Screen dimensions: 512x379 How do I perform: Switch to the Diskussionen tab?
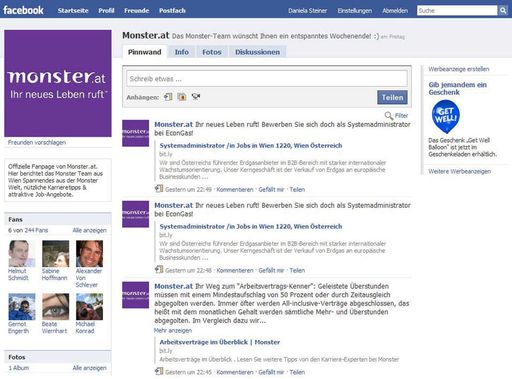pos(257,52)
